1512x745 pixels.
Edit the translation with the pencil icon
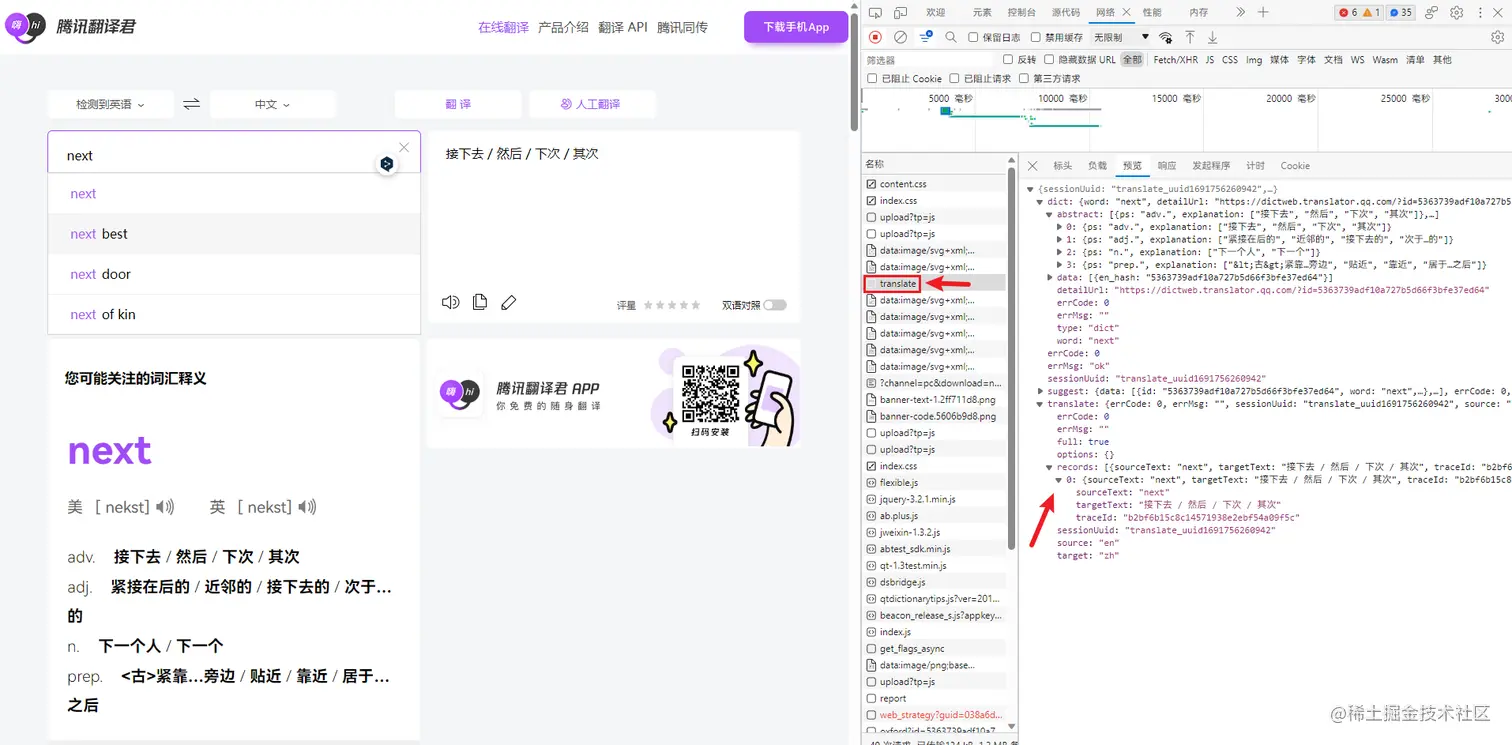(509, 302)
